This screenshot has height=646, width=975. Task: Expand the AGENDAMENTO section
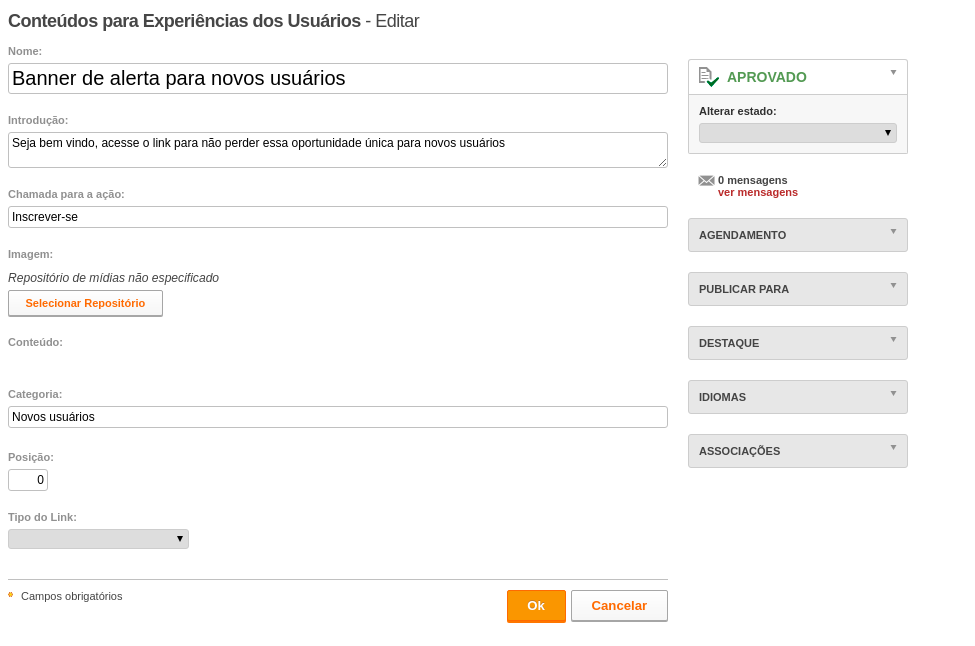(798, 235)
